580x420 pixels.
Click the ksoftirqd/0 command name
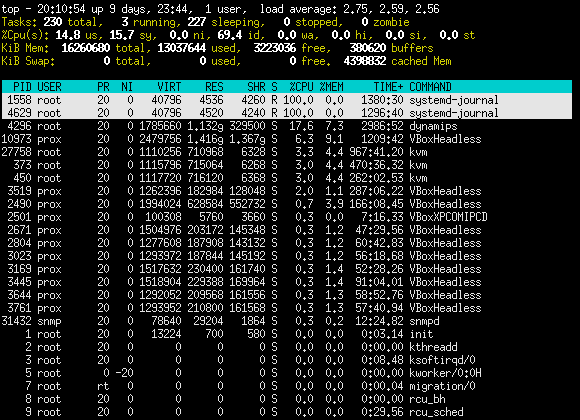[442, 360]
